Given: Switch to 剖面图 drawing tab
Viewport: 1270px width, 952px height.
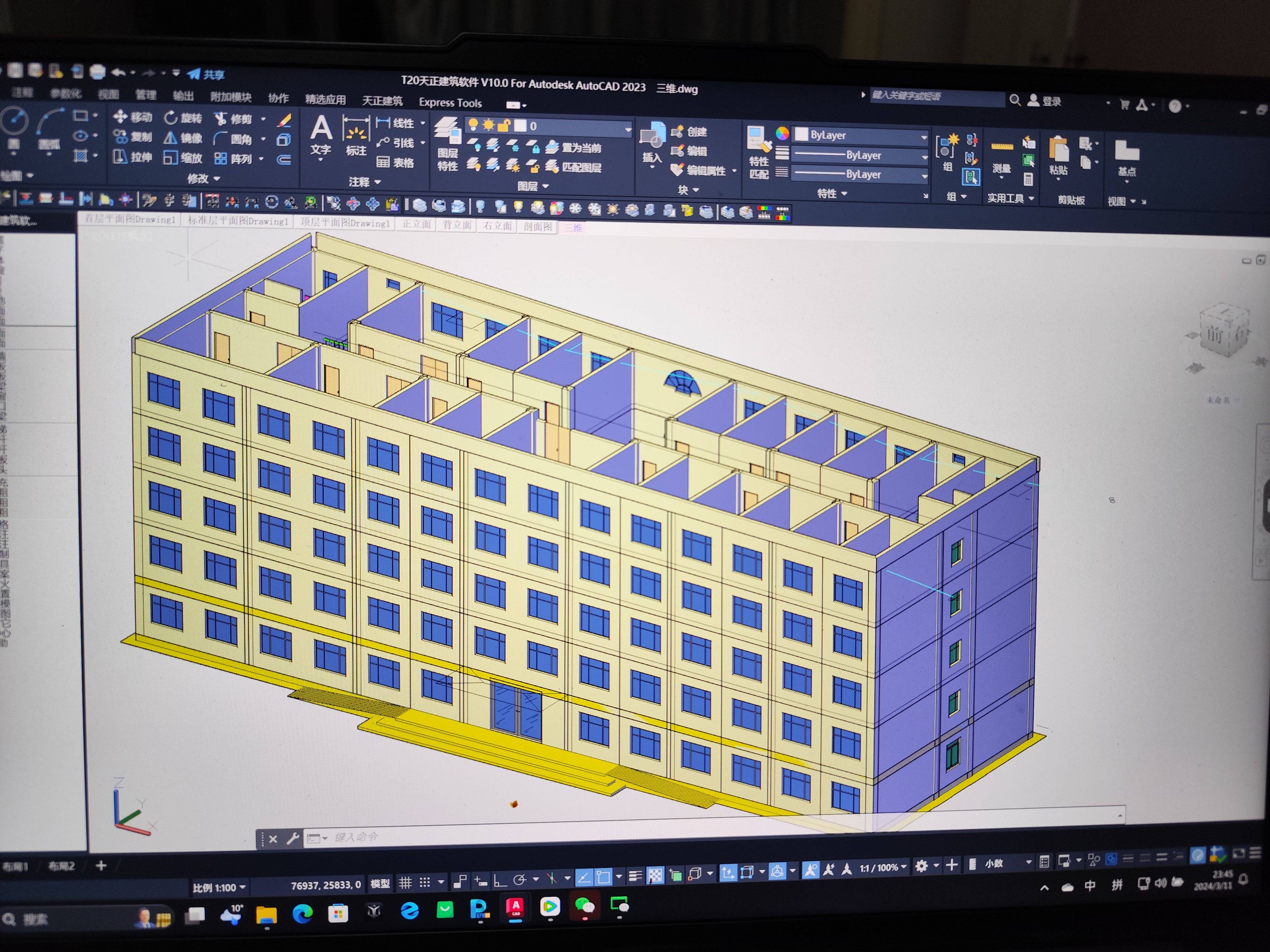Looking at the screenshot, I should 537,226.
